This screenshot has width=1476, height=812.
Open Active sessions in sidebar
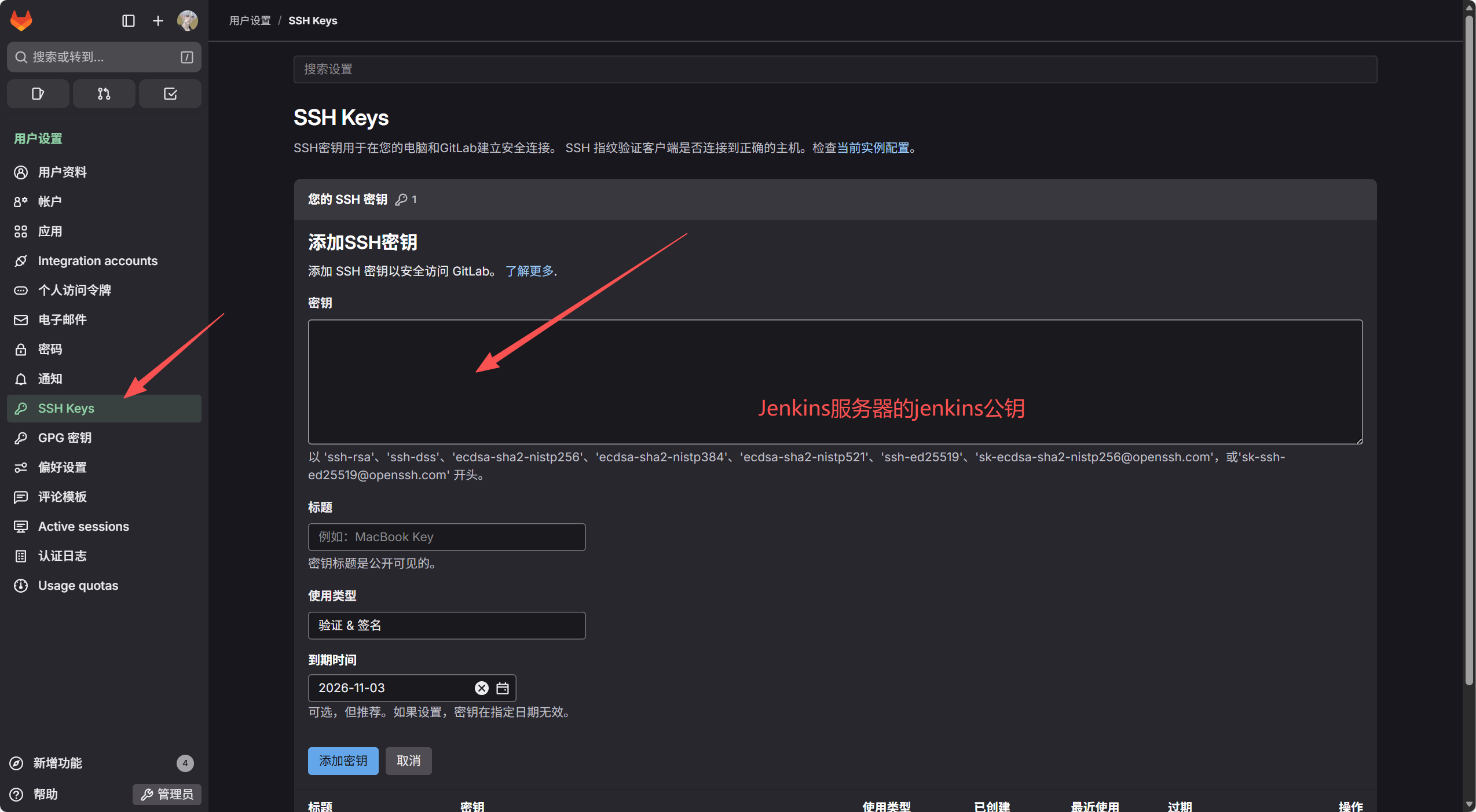[x=83, y=526]
